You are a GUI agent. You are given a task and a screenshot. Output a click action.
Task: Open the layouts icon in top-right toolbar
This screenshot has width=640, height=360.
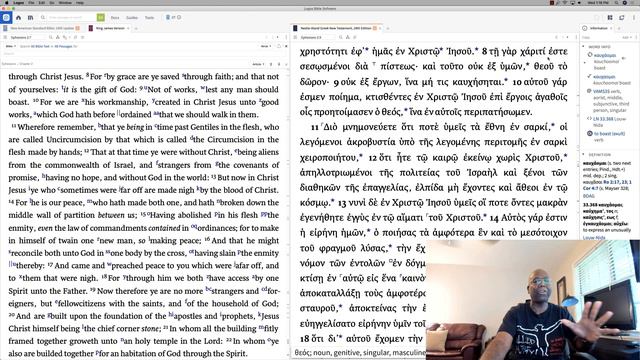tap(610, 18)
